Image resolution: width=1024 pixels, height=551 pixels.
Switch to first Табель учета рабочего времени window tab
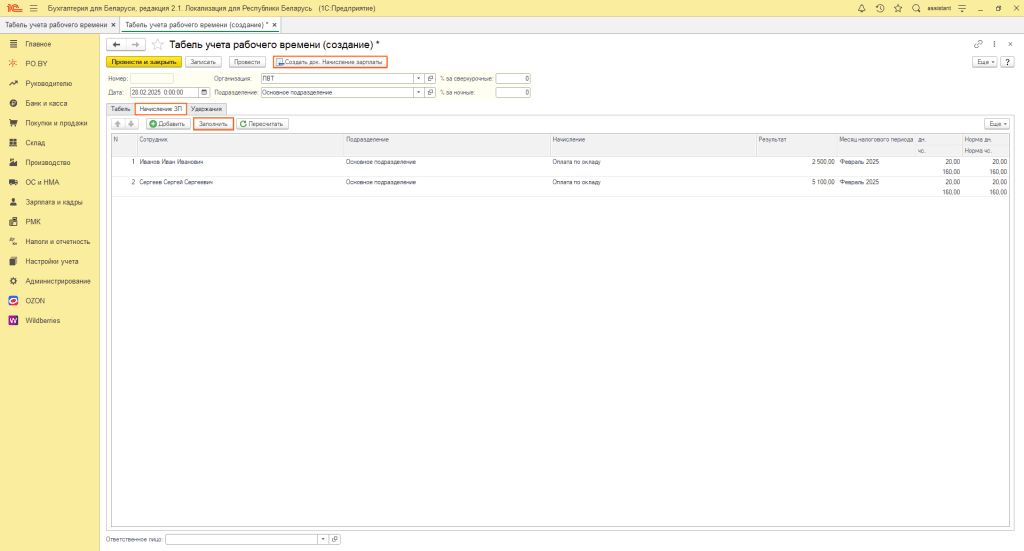pos(56,25)
